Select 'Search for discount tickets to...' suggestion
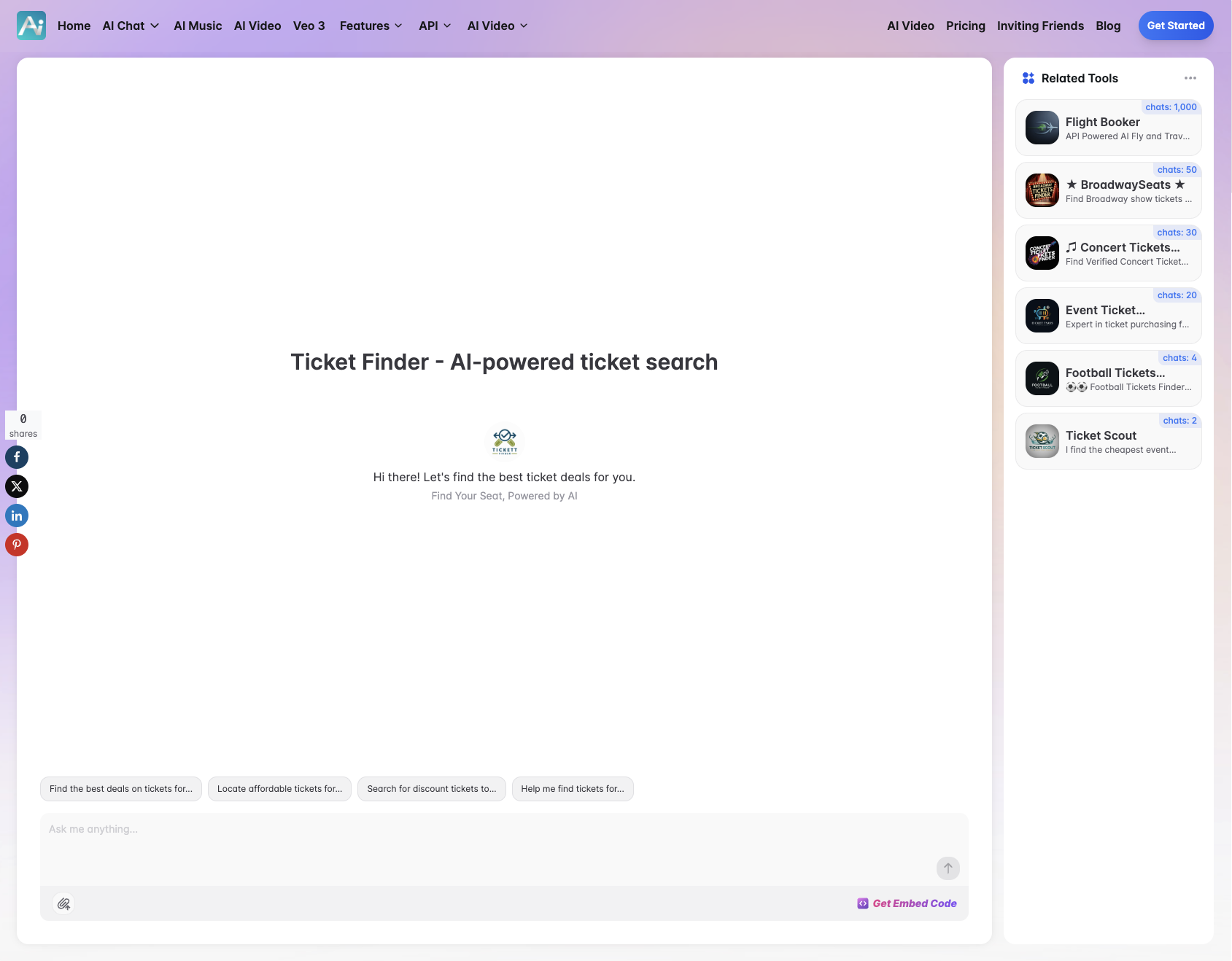 tap(431, 789)
